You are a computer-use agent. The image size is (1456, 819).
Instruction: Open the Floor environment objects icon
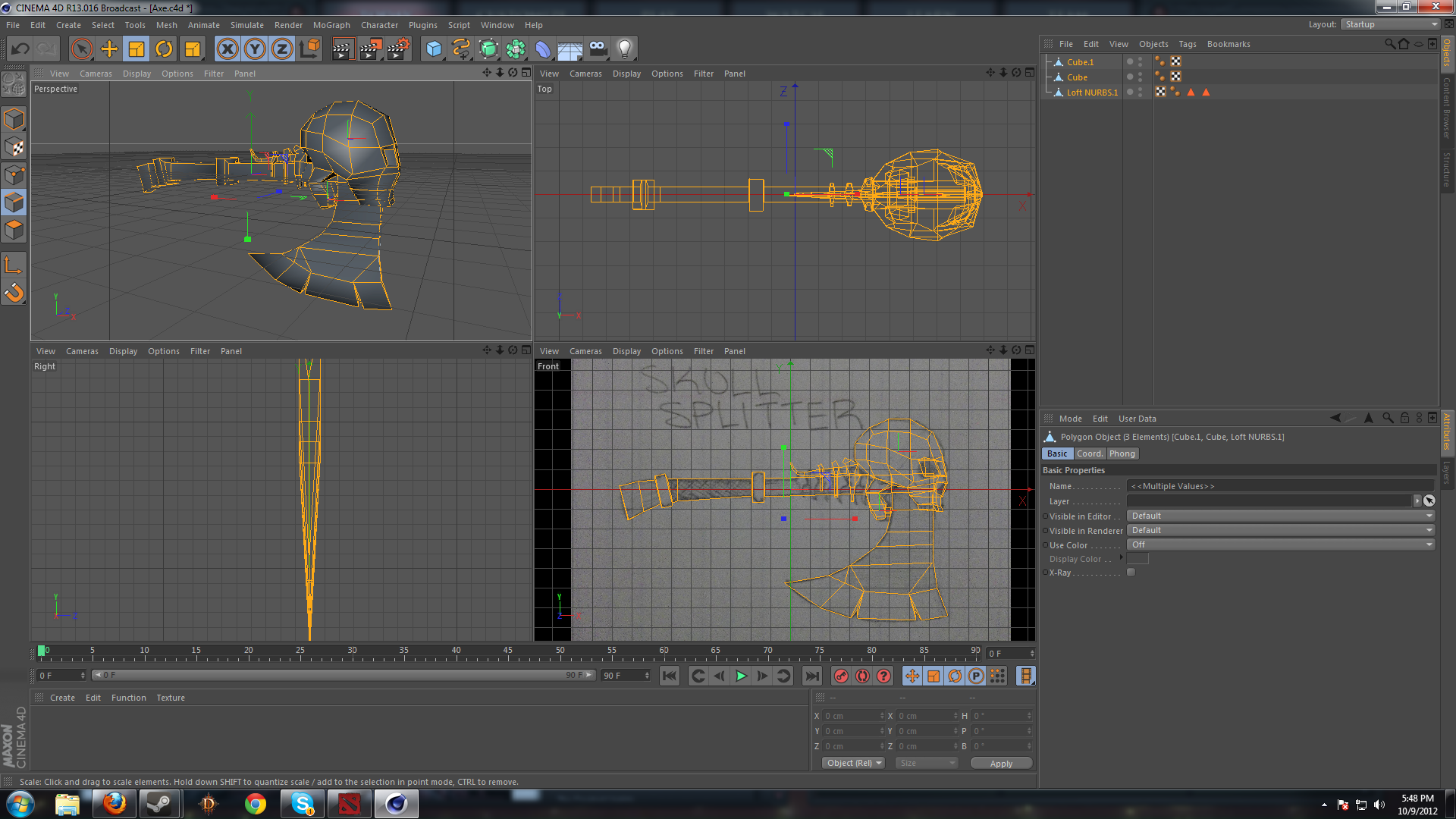point(570,49)
